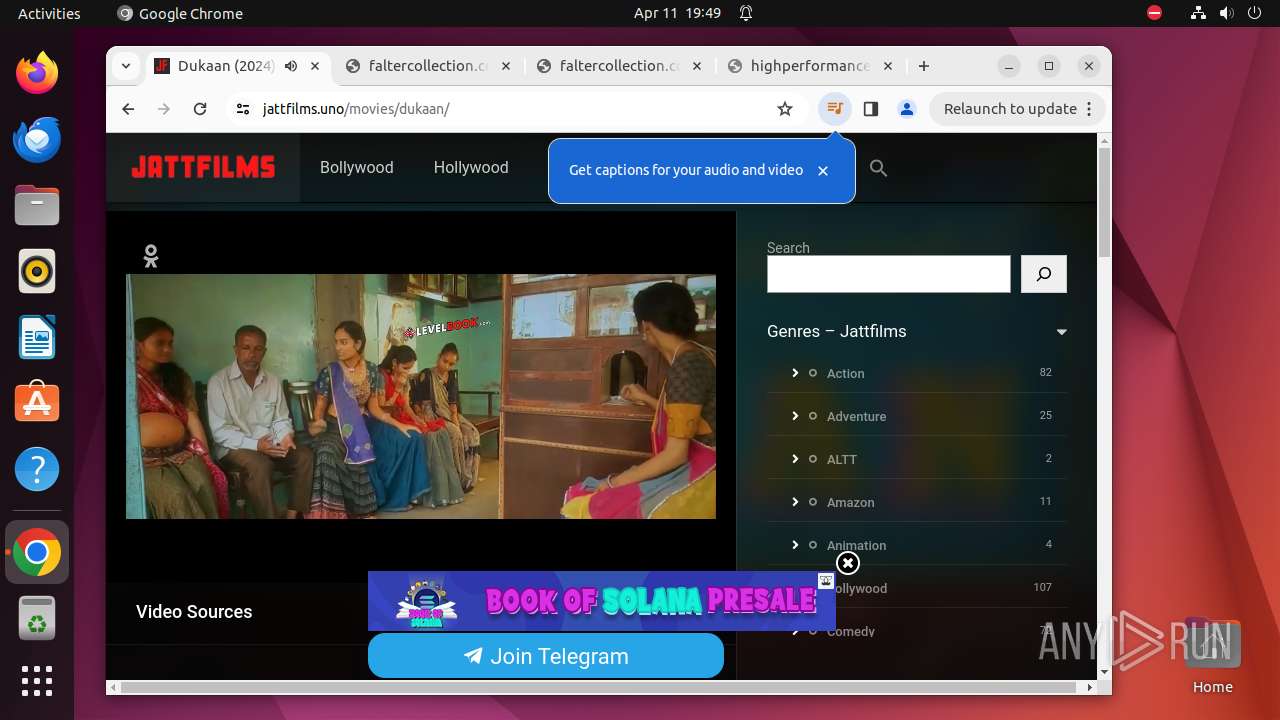Open the Comedy genre link

pyautogui.click(x=850, y=631)
